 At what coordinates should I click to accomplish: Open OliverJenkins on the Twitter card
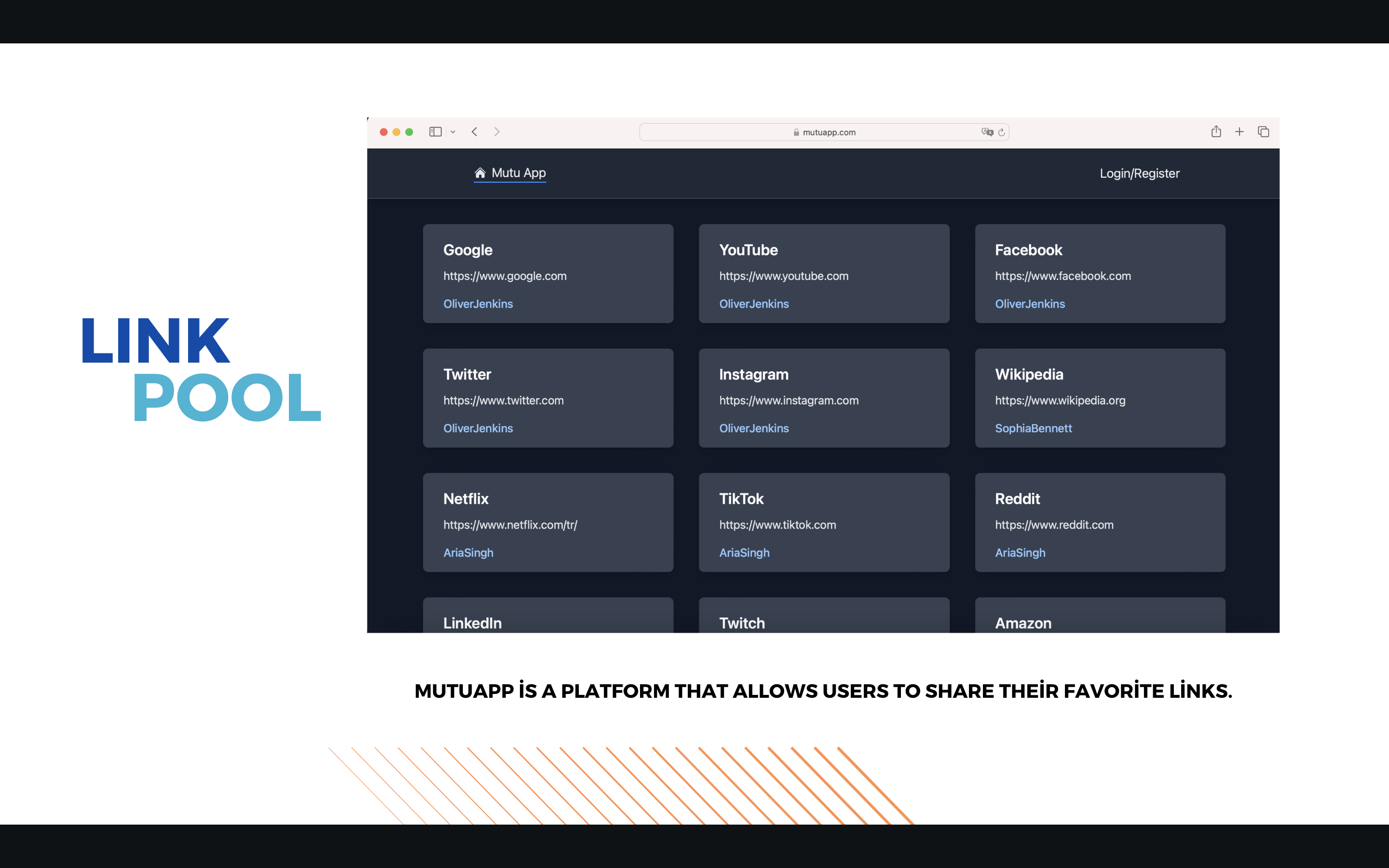coord(478,428)
